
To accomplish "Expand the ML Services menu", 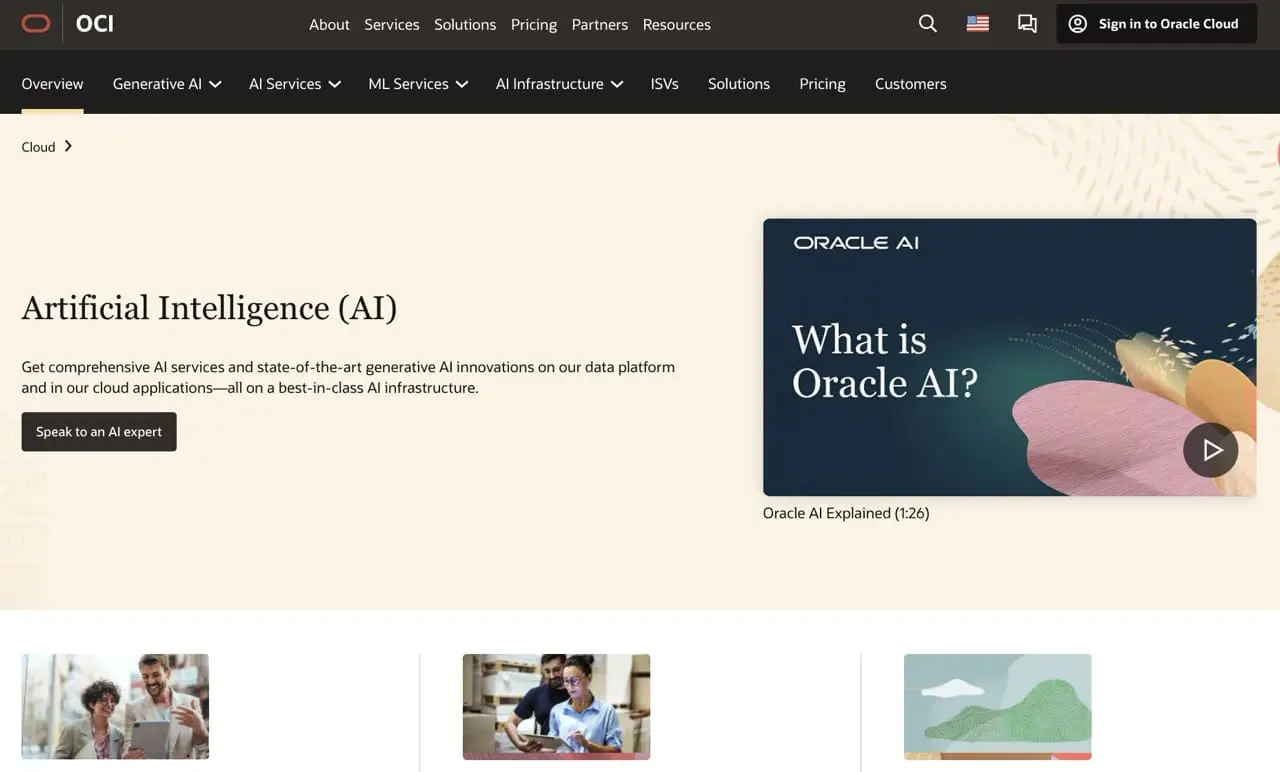I will coord(417,84).
